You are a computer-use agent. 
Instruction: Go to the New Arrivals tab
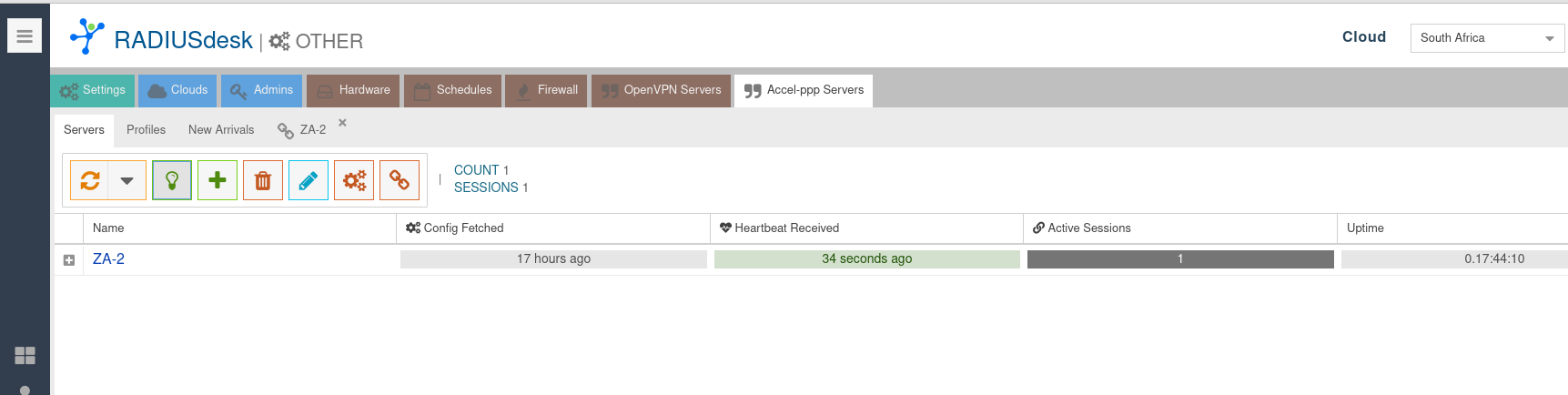(x=221, y=130)
